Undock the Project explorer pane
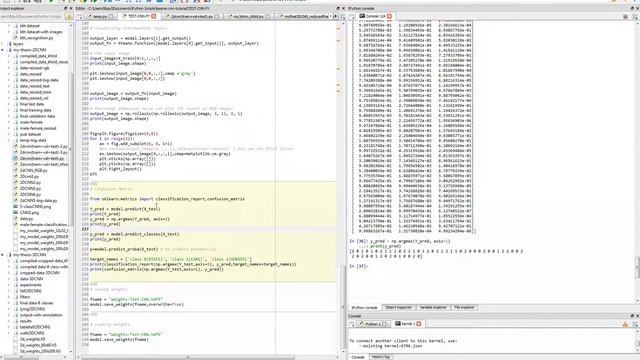The image size is (640, 360). 65,8
